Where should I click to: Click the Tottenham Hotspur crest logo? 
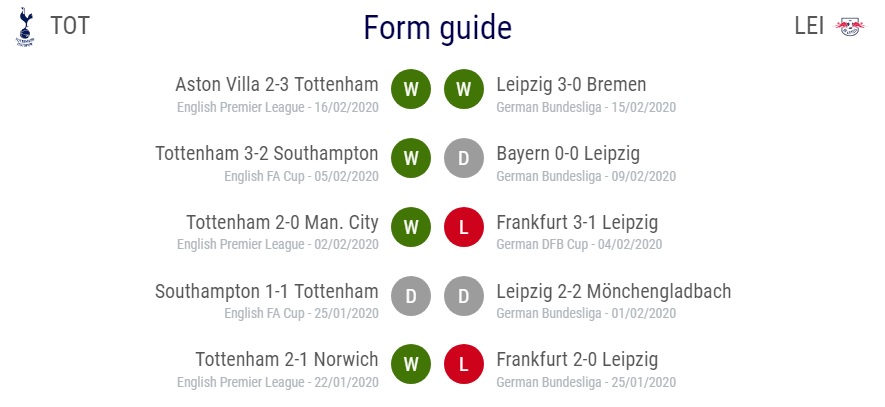25,27
